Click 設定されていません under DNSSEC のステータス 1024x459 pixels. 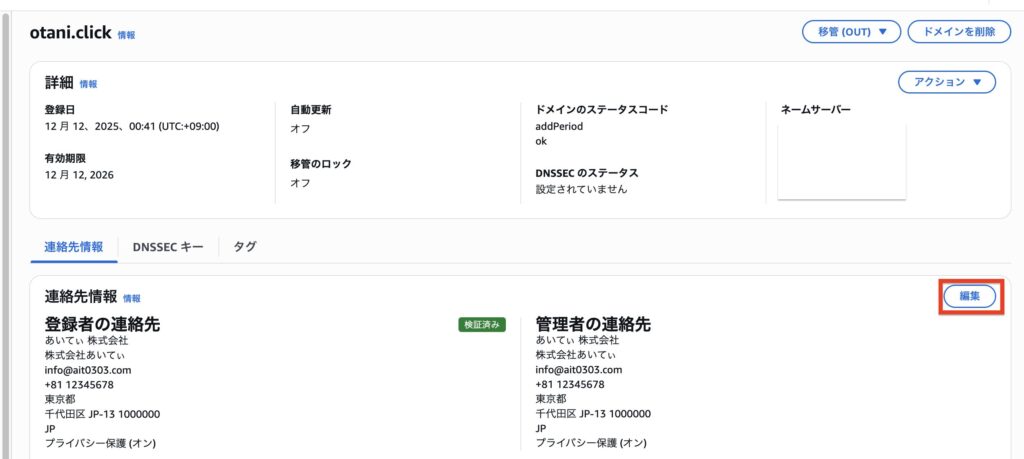(581, 189)
